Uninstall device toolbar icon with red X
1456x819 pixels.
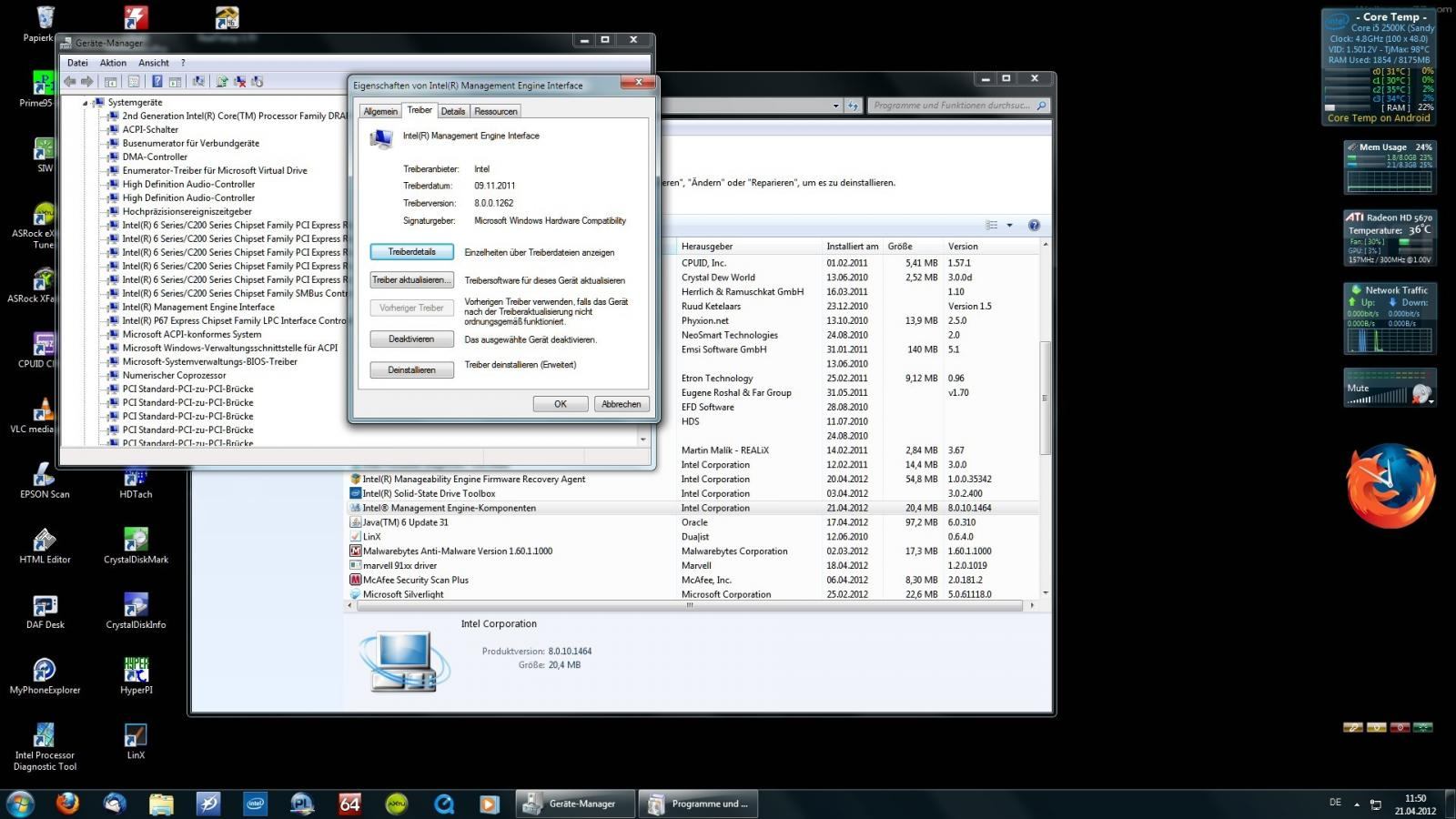tap(240, 82)
